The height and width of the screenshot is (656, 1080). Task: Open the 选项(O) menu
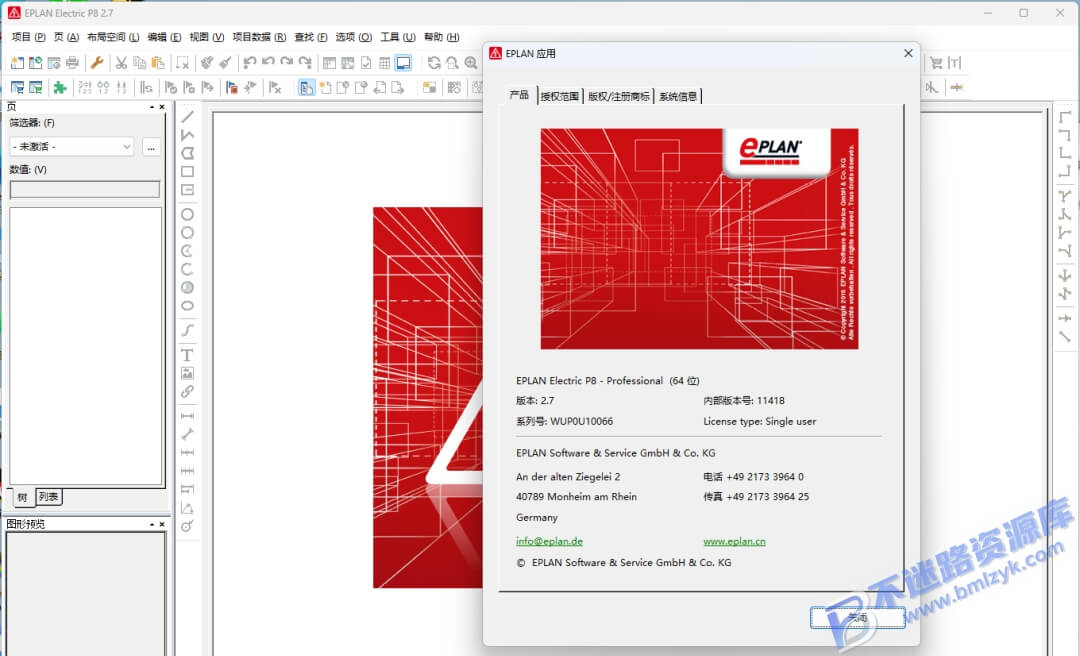[x=353, y=37]
